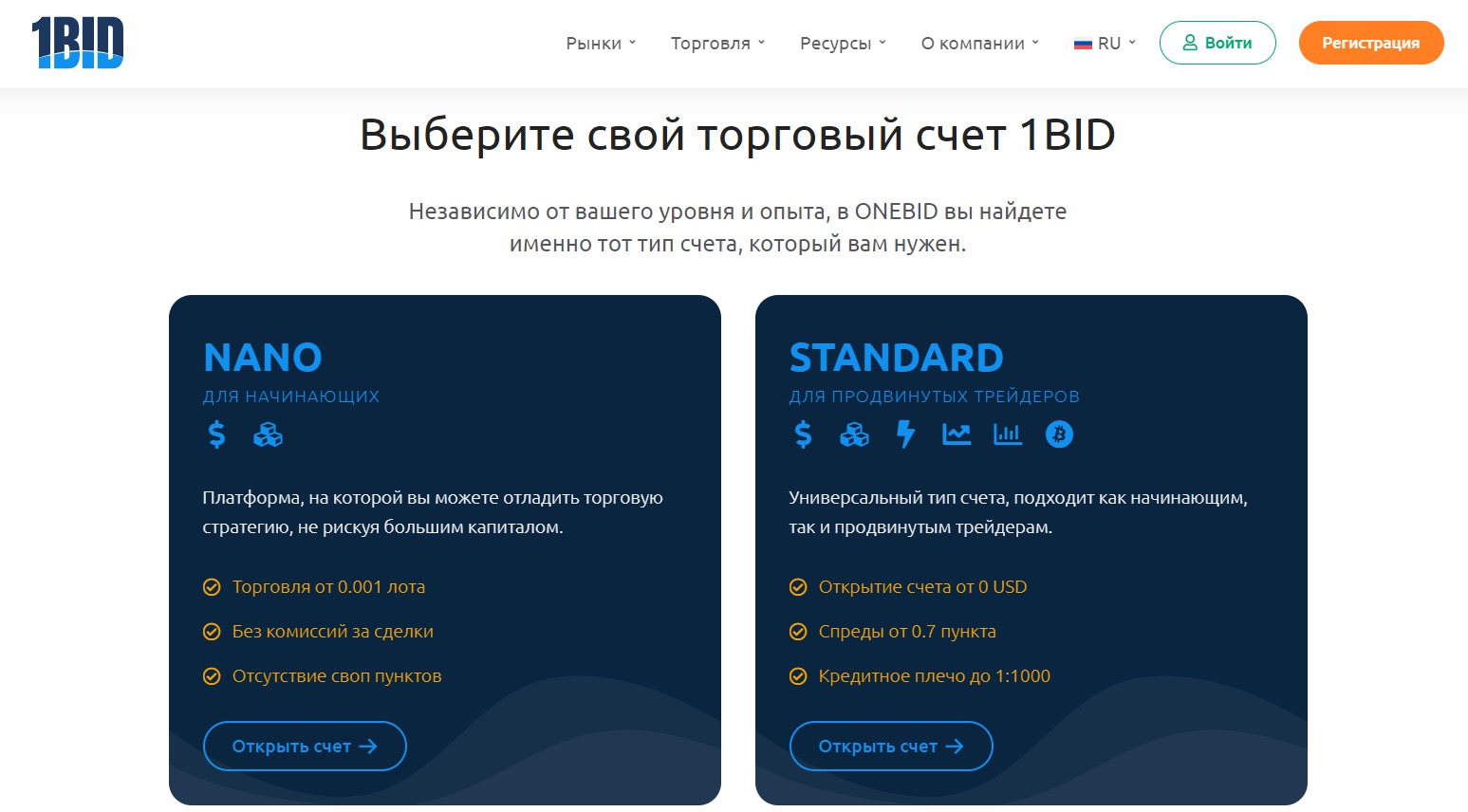Click the arrow icon in the STANDARD Открыть счет button
1468x812 pixels.
click(955, 747)
